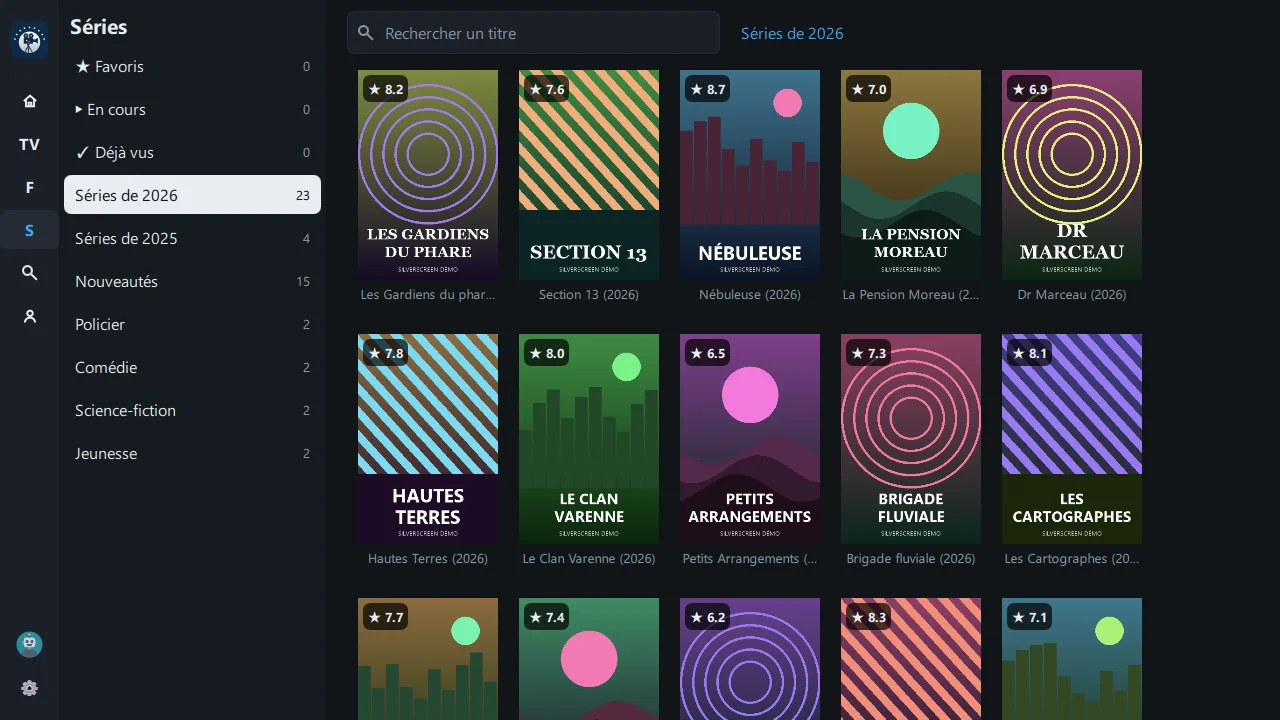Screen dimensions: 1280x720
Task: Select Séries de 2025 category
Action: (192, 238)
